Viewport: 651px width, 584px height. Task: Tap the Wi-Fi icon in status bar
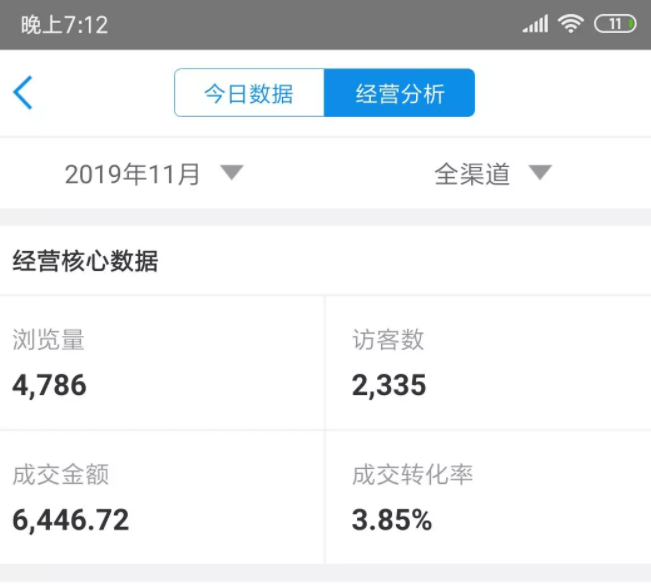pos(571,24)
